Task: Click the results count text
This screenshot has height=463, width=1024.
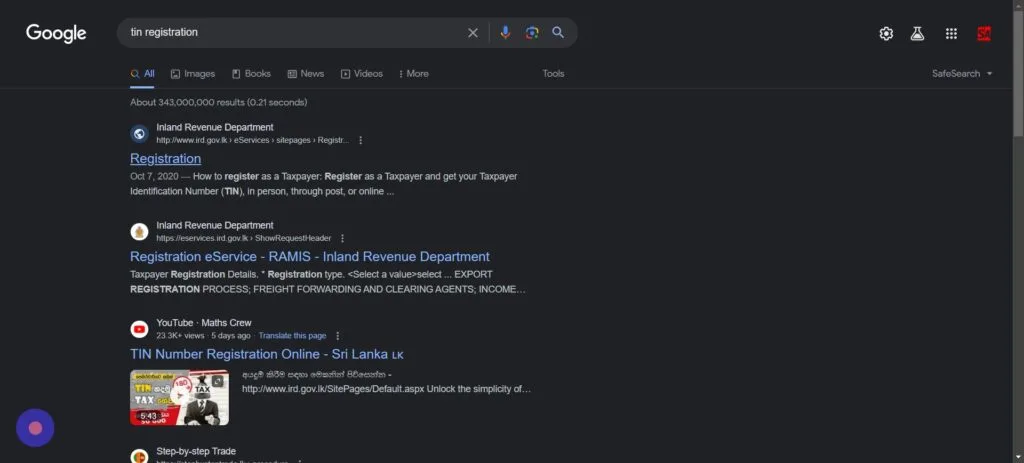Action: point(218,103)
